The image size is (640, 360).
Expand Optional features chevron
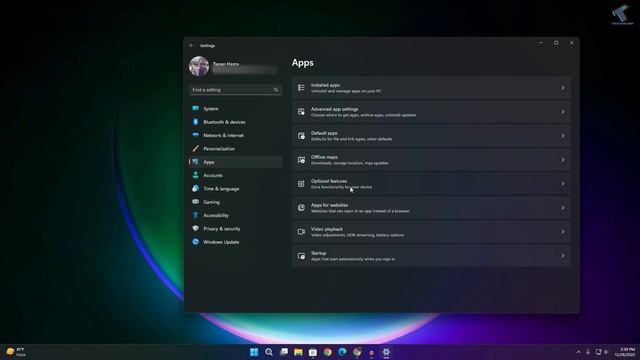click(x=563, y=184)
